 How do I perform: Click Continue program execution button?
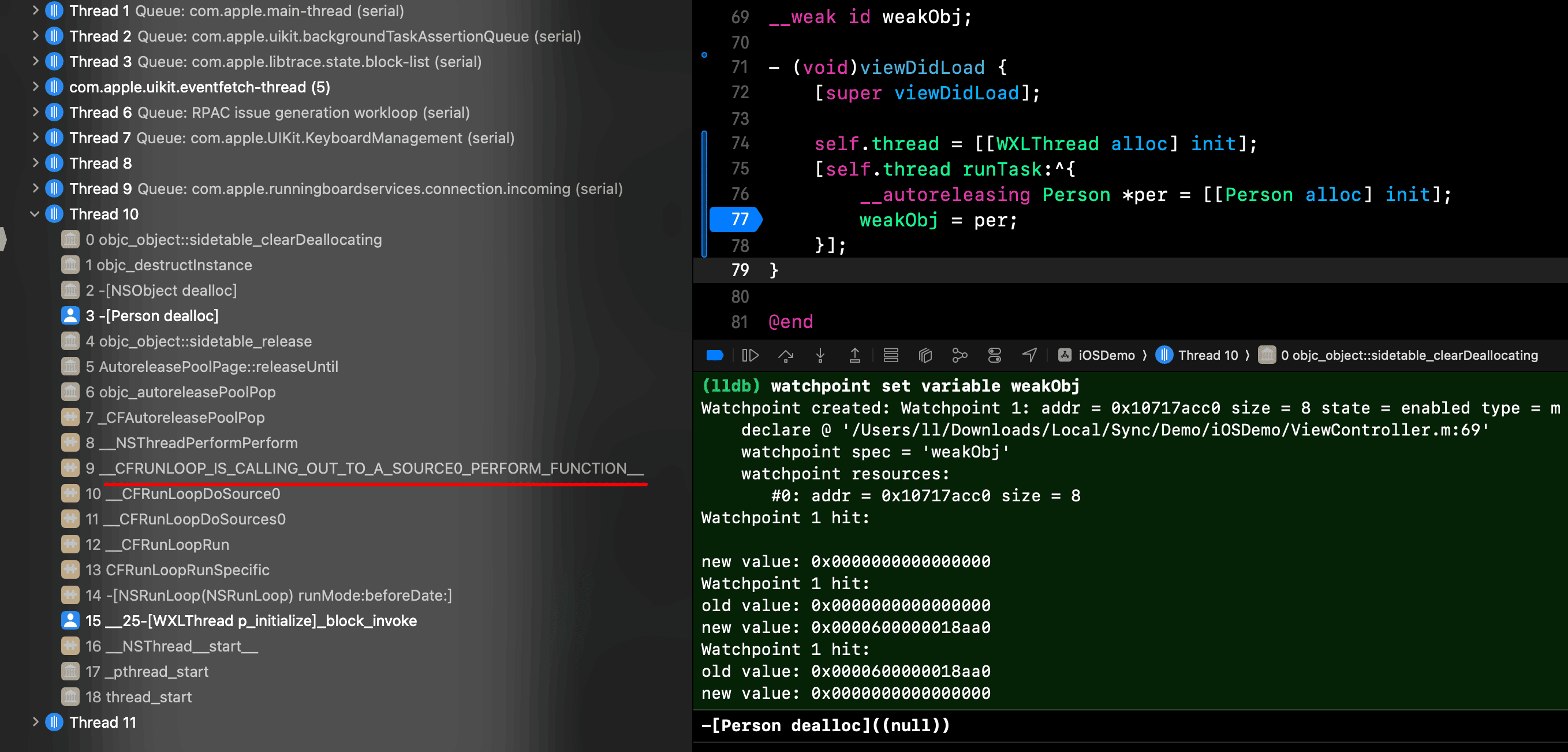tap(750, 355)
